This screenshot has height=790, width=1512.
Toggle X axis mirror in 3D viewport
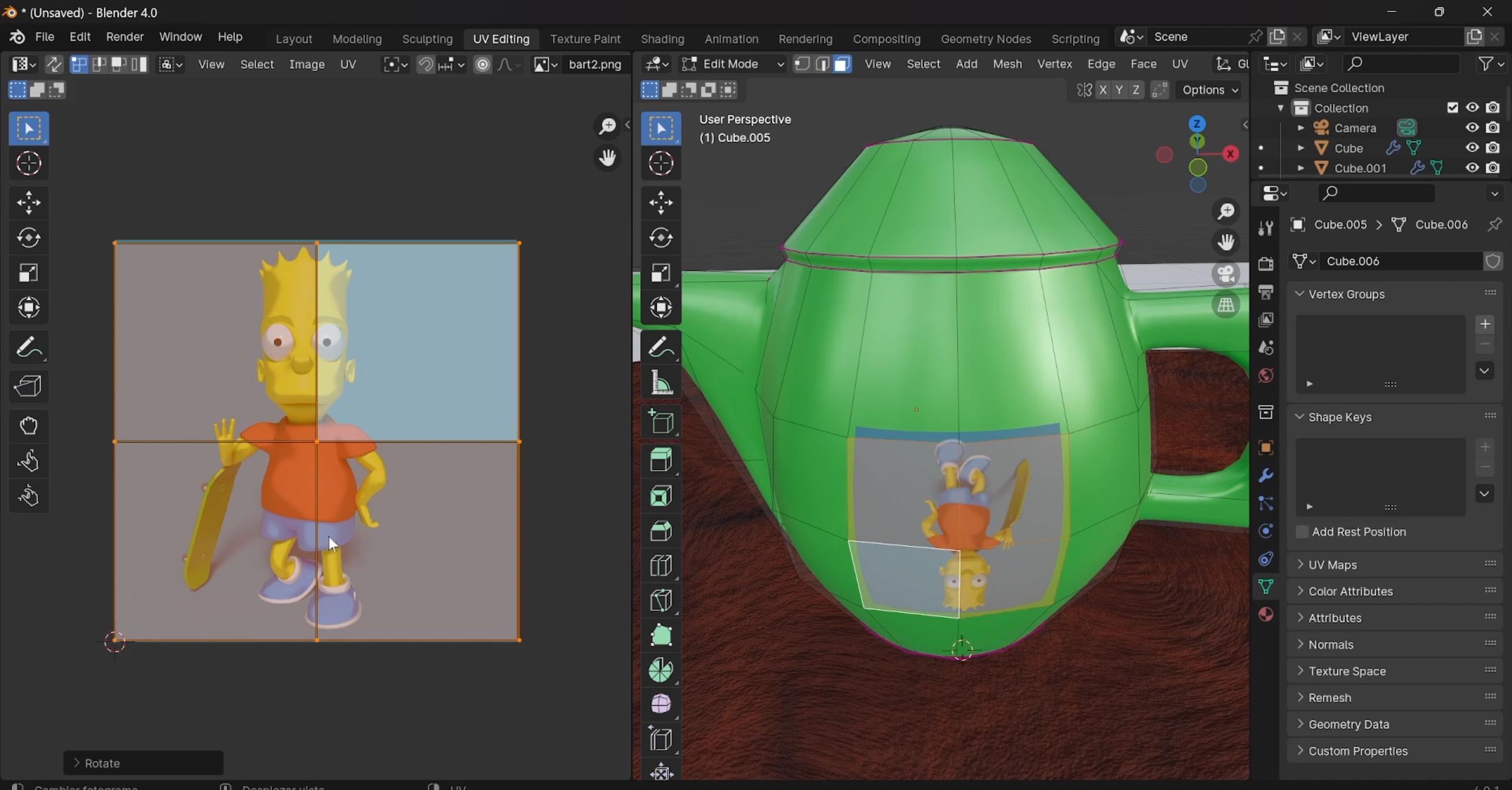pyautogui.click(x=1103, y=90)
